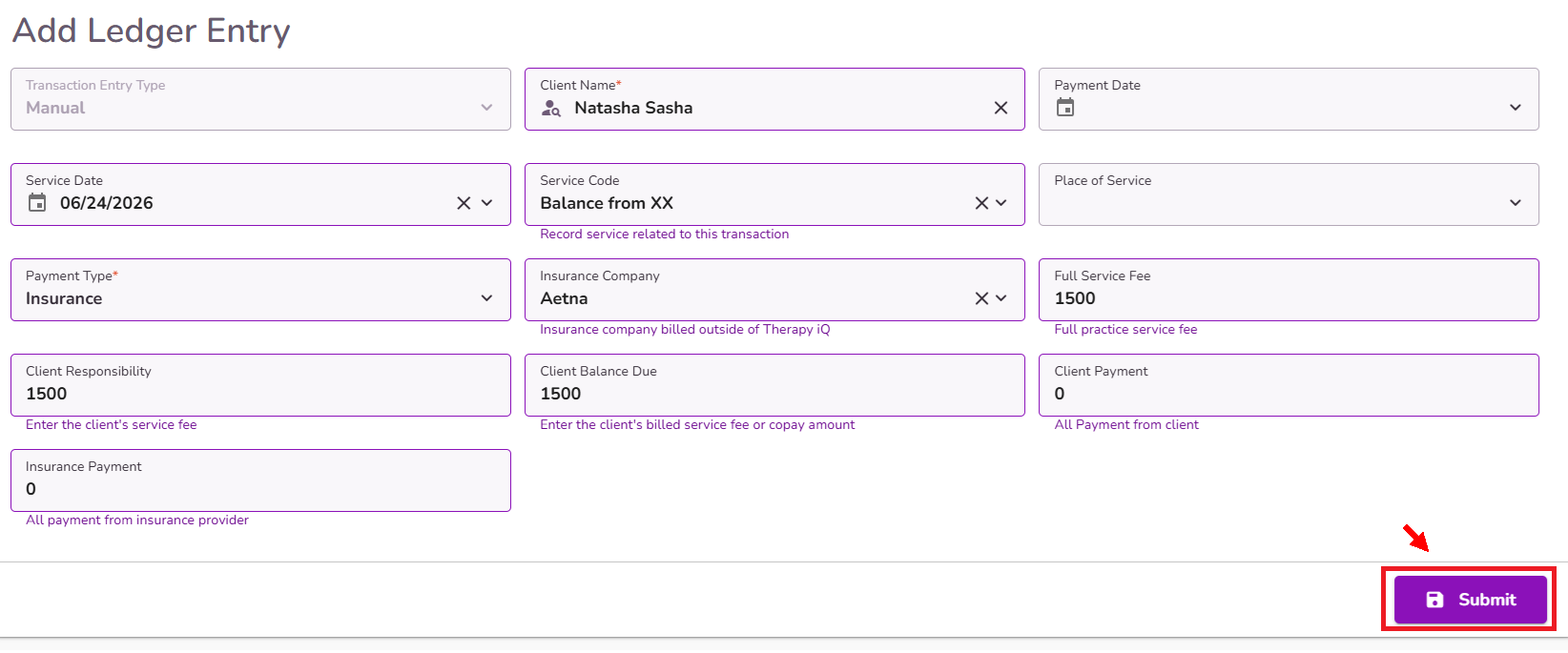
Task: Clear the Service Date 06/24/2026 value
Action: click(464, 203)
